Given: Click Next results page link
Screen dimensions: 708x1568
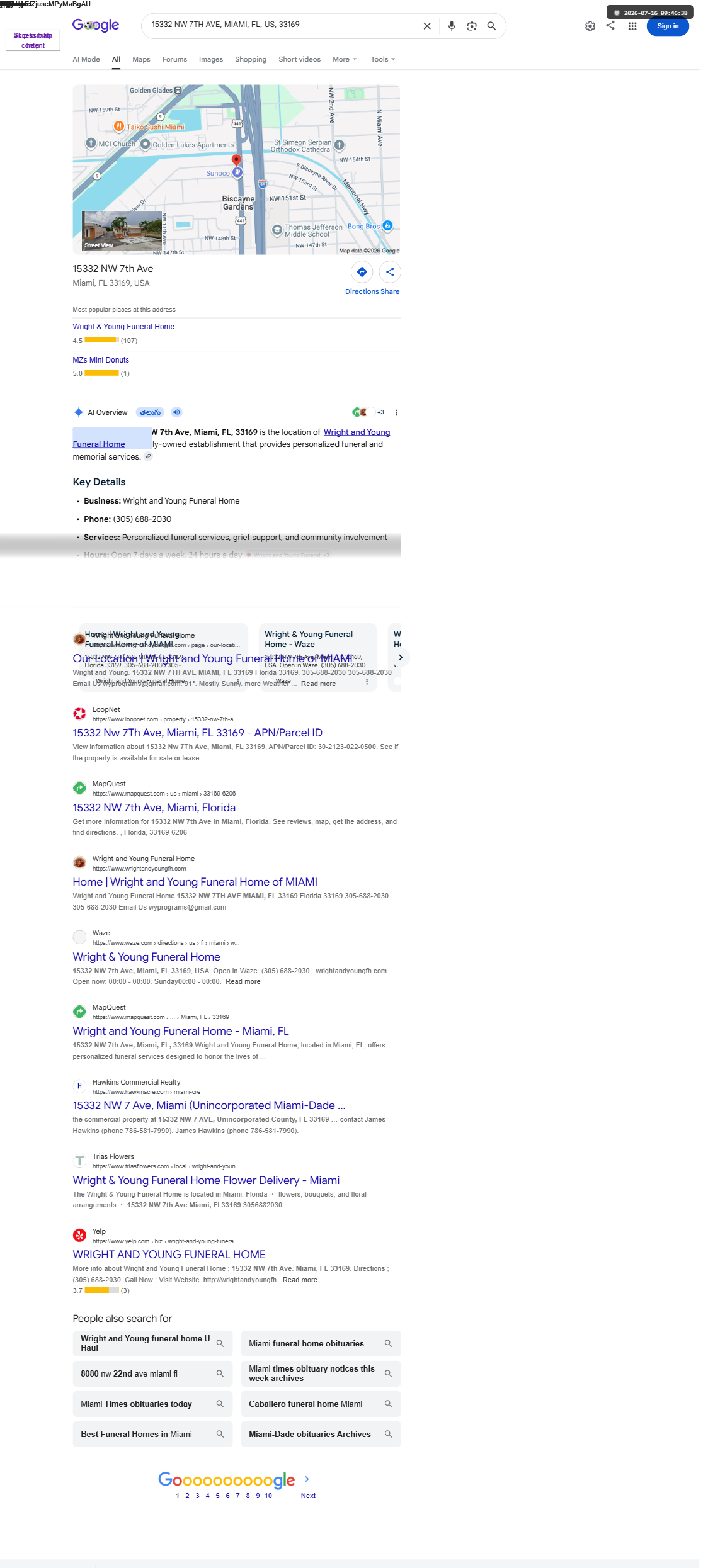Looking at the screenshot, I should coord(308,1496).
